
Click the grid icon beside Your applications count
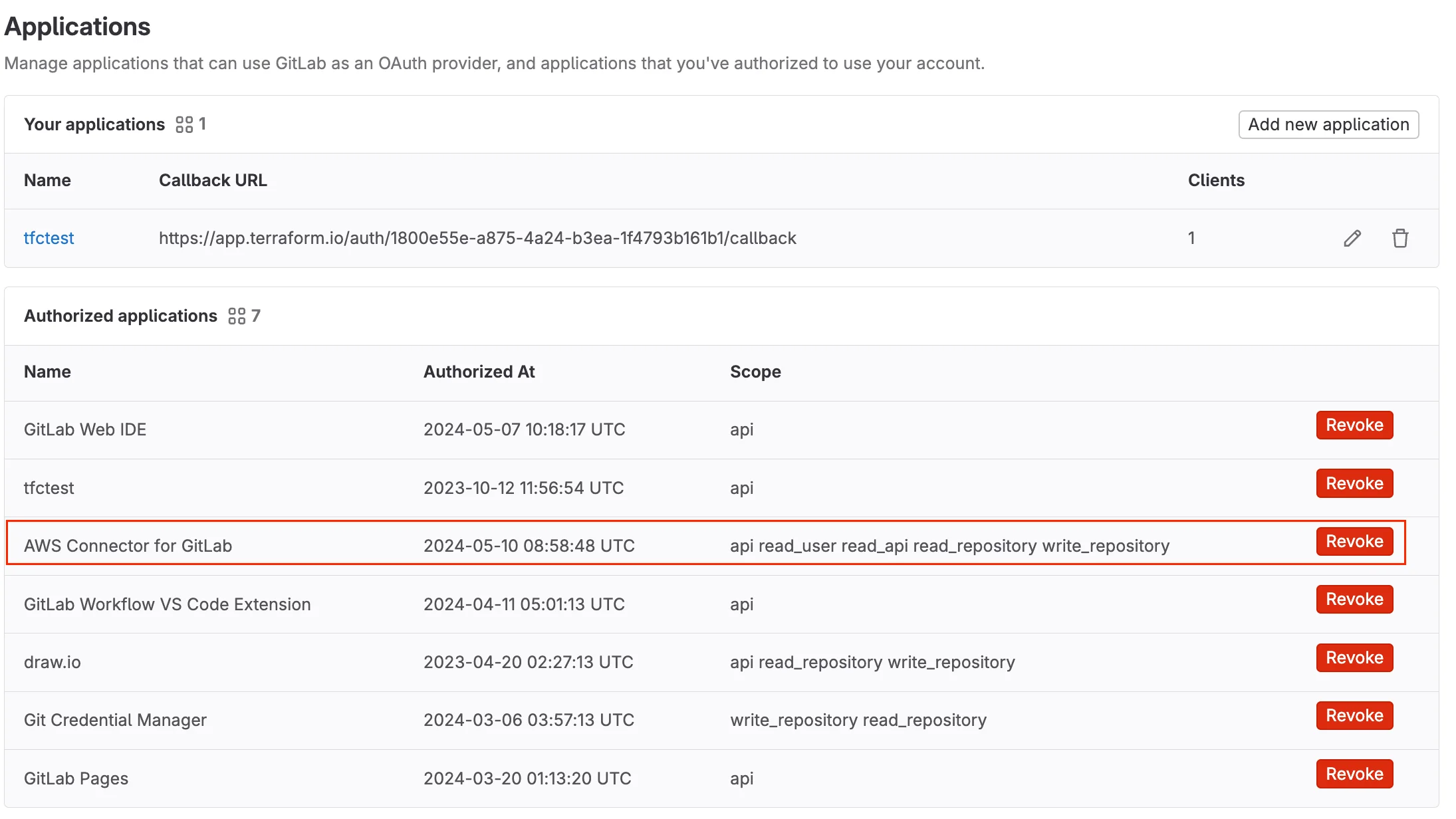pyautogui.click(x=184, y=124)
